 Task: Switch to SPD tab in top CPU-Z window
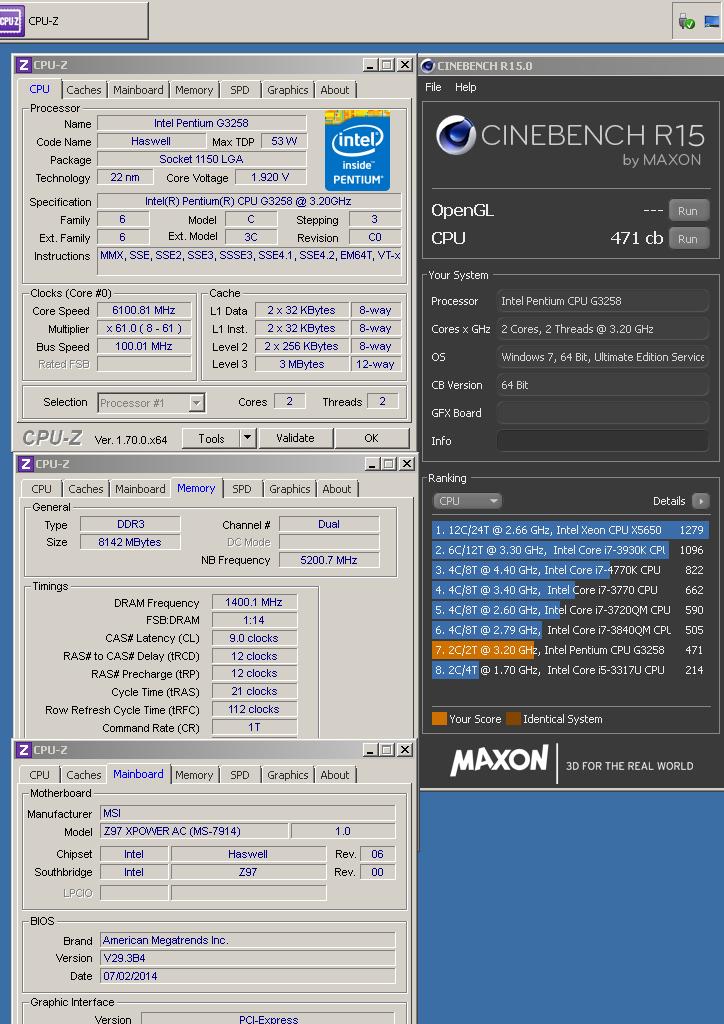240,90
